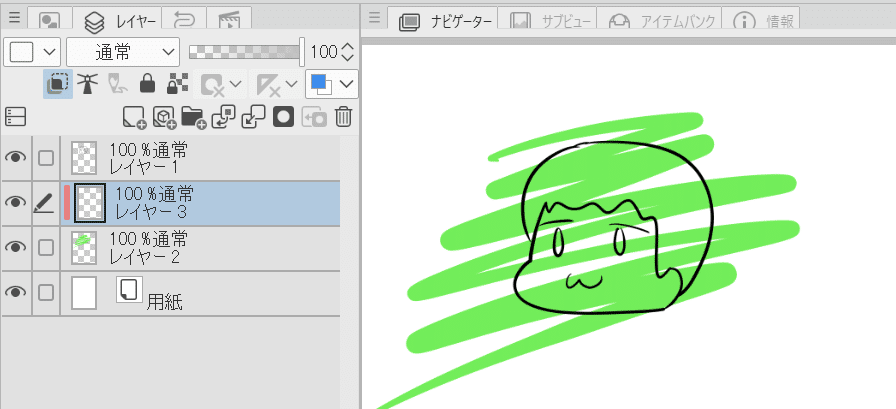Click the red layer color bar on レイヤー 3

[67, 202]
